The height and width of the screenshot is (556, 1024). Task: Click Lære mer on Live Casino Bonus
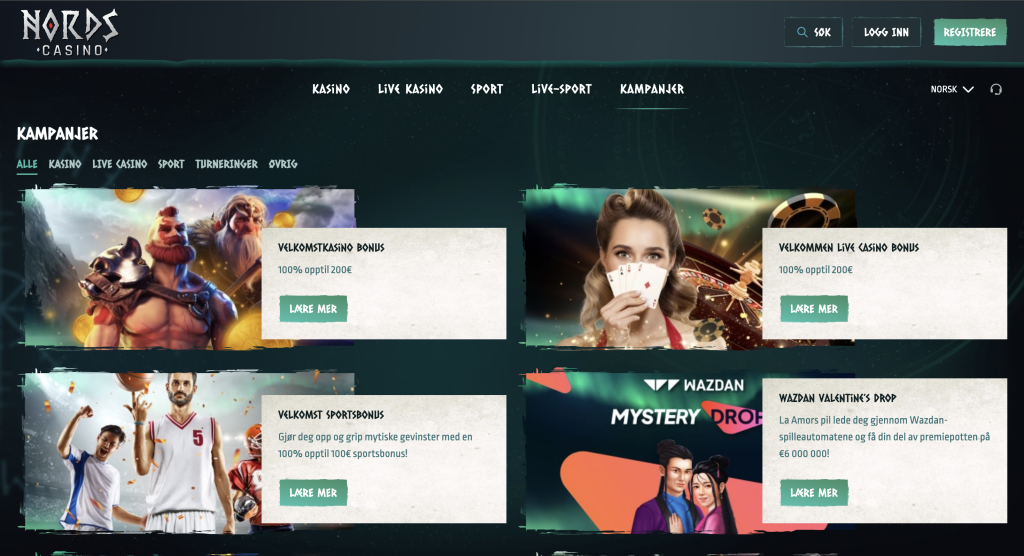coord(814,308)
